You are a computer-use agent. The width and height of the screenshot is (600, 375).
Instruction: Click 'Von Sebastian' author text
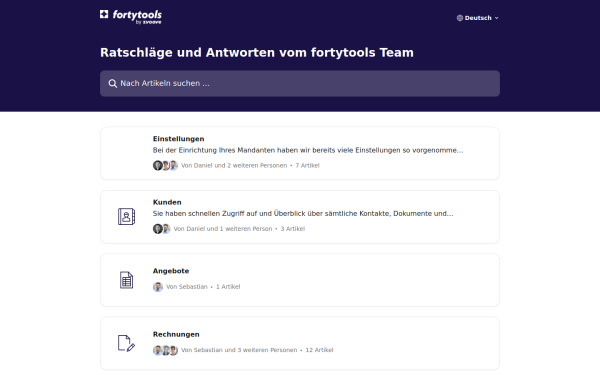coord(187,287)
